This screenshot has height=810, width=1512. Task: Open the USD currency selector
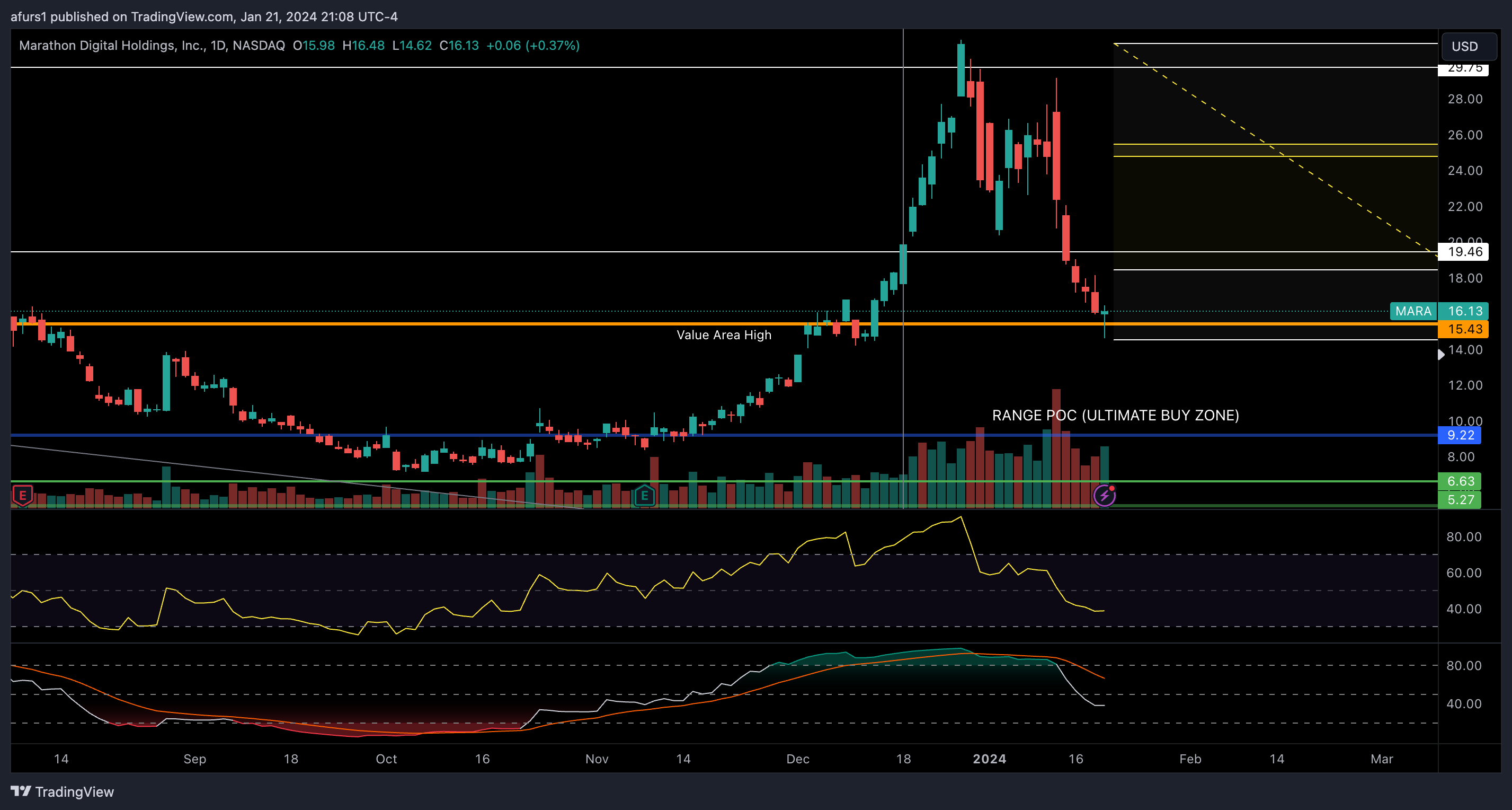(x=1469, y=47)
